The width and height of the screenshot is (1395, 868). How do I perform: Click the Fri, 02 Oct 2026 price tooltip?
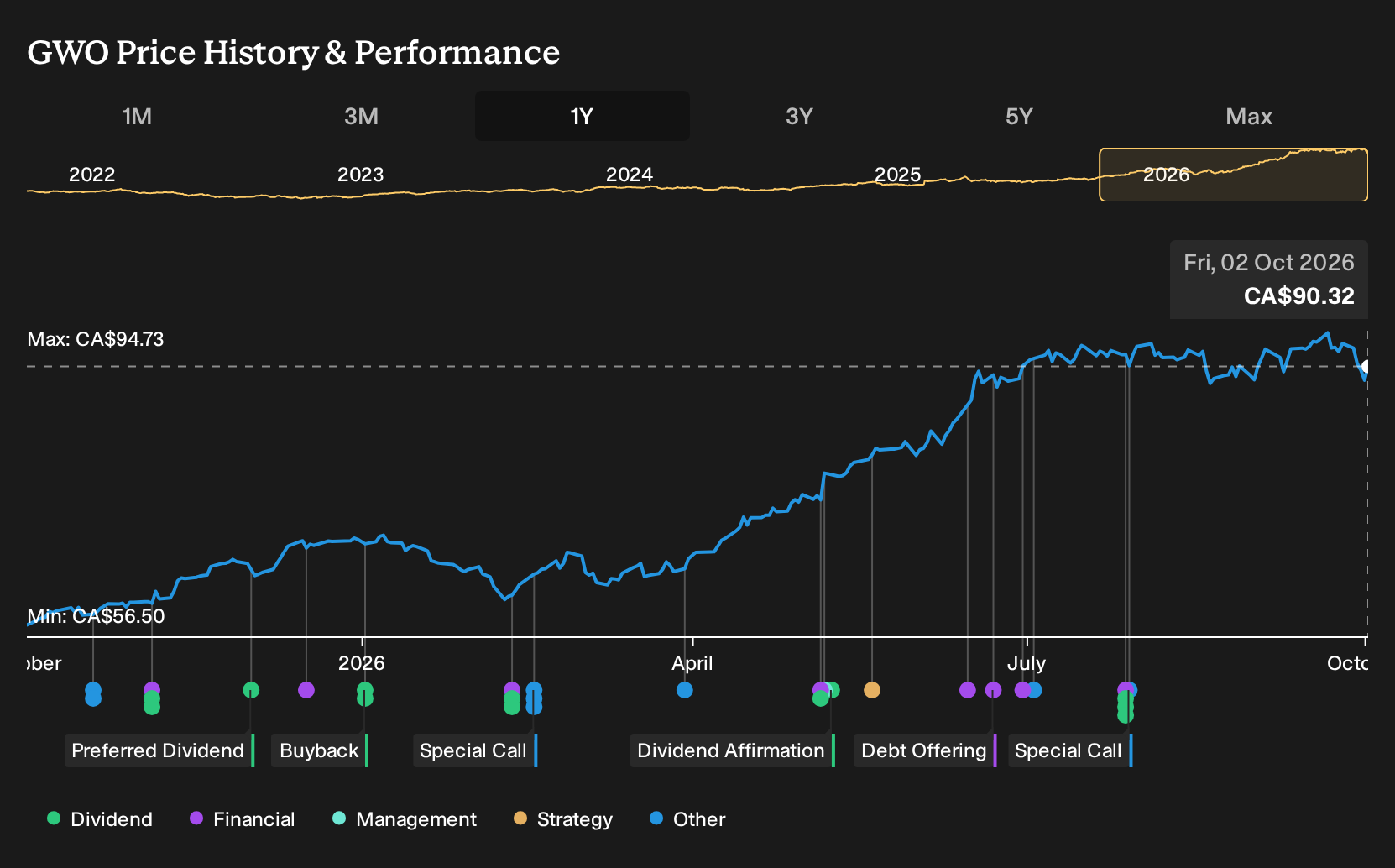(1269, 280)
